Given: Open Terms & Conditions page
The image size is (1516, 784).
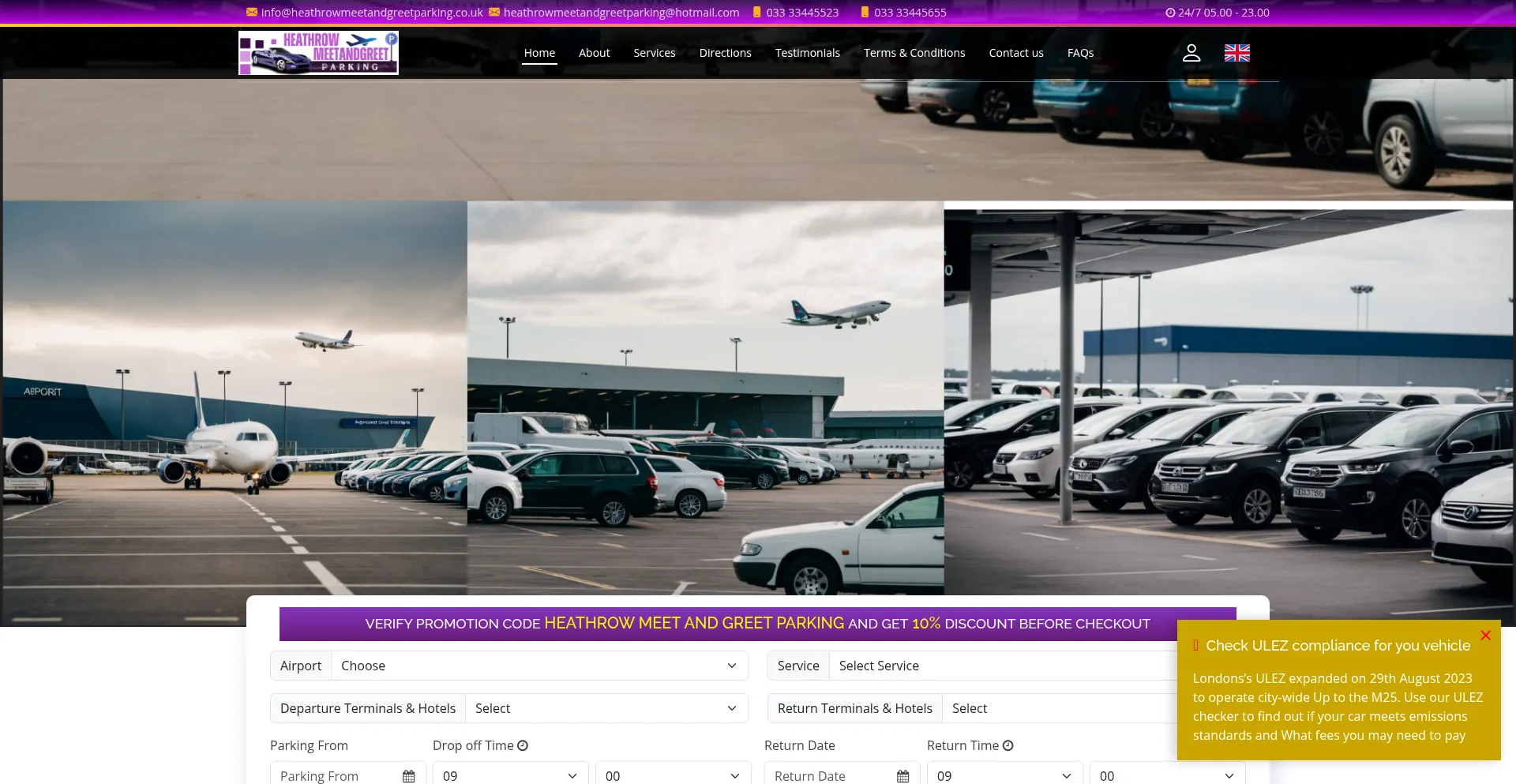Looking at the screenshot, I should tap(914, 53).
